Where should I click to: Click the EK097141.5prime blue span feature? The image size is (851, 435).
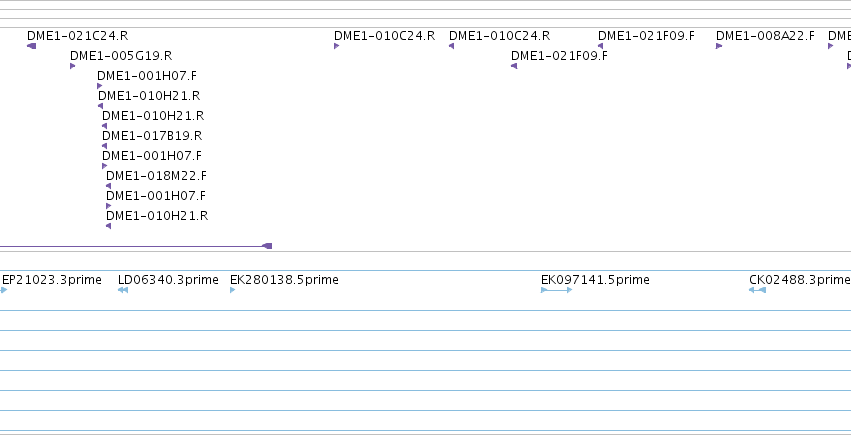tap(557, 290)
